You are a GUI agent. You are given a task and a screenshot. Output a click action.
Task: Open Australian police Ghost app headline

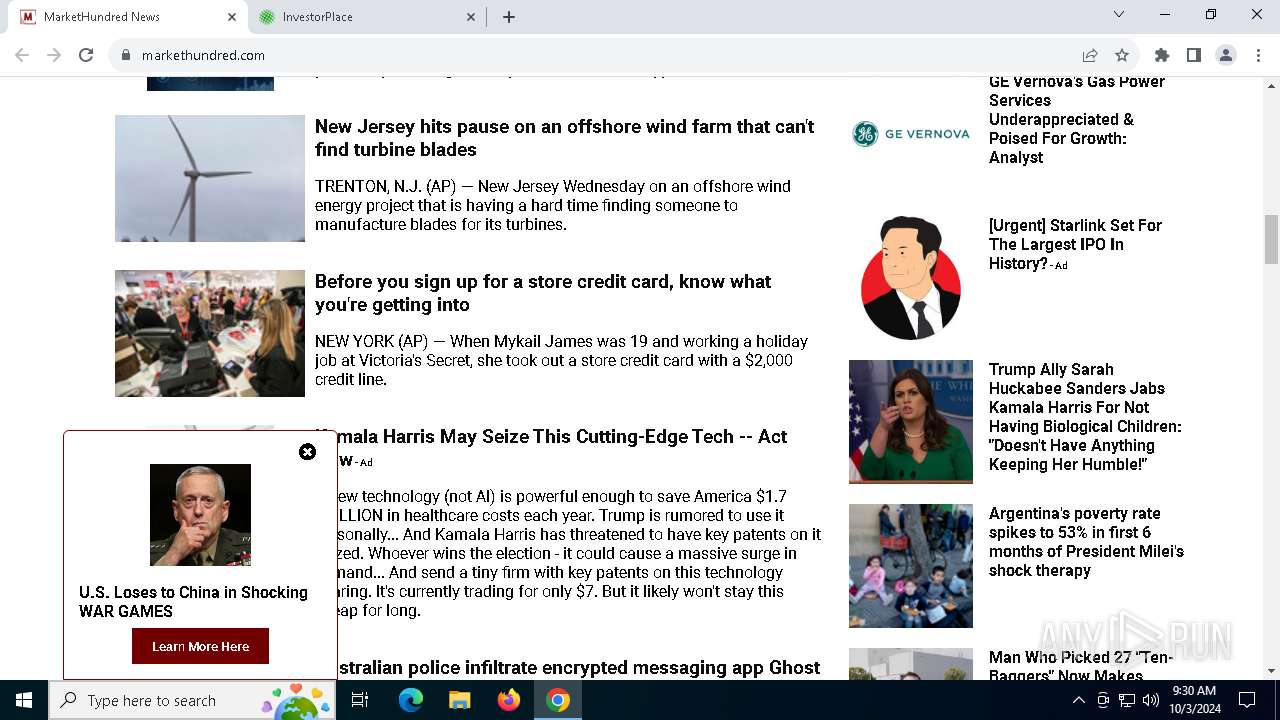click(x=579, y=667)
